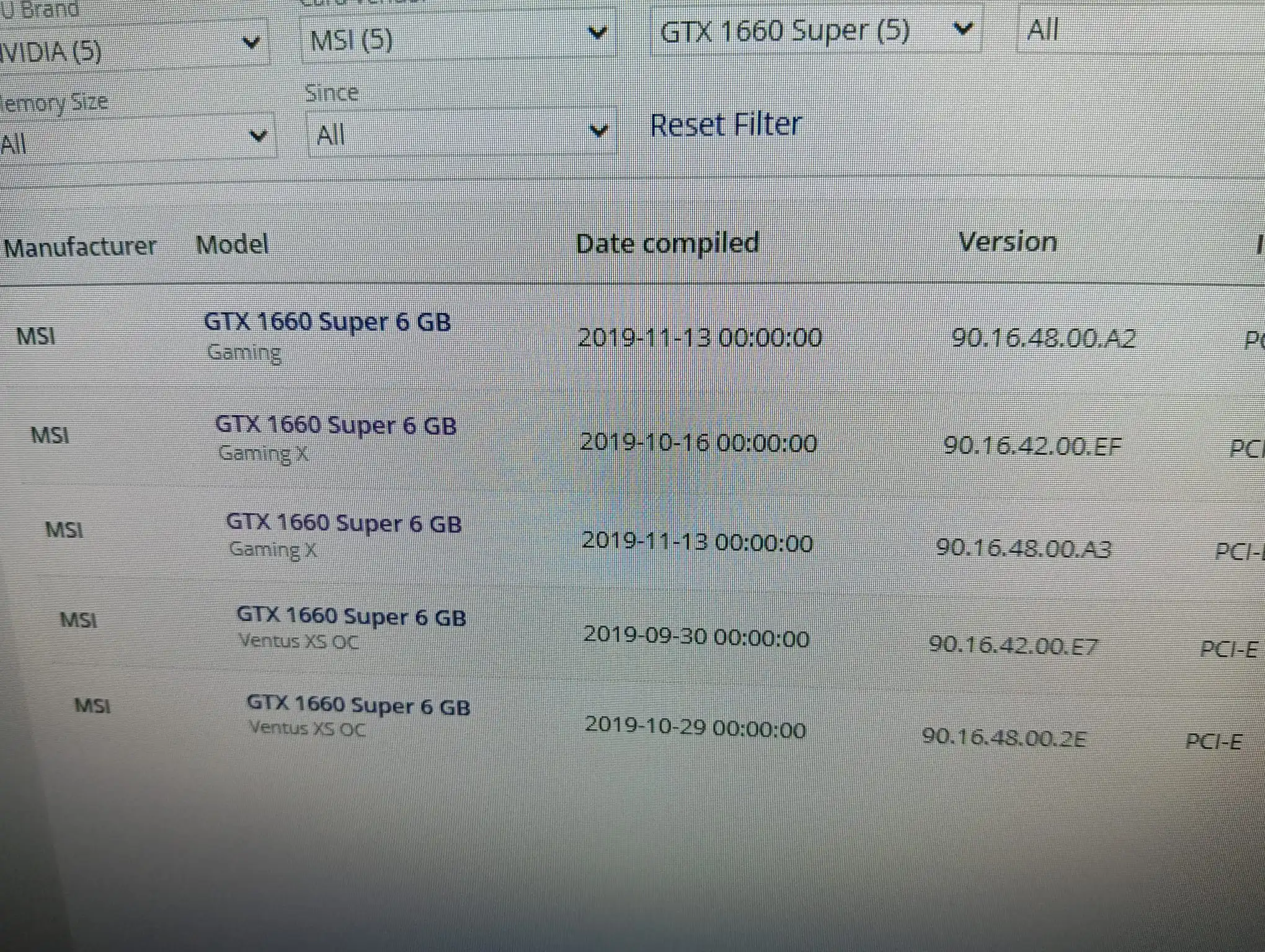Click version text 90.16.42.00.E7
The width and height of the screenshot is (1265, 952).
(x=1013, y=645)
